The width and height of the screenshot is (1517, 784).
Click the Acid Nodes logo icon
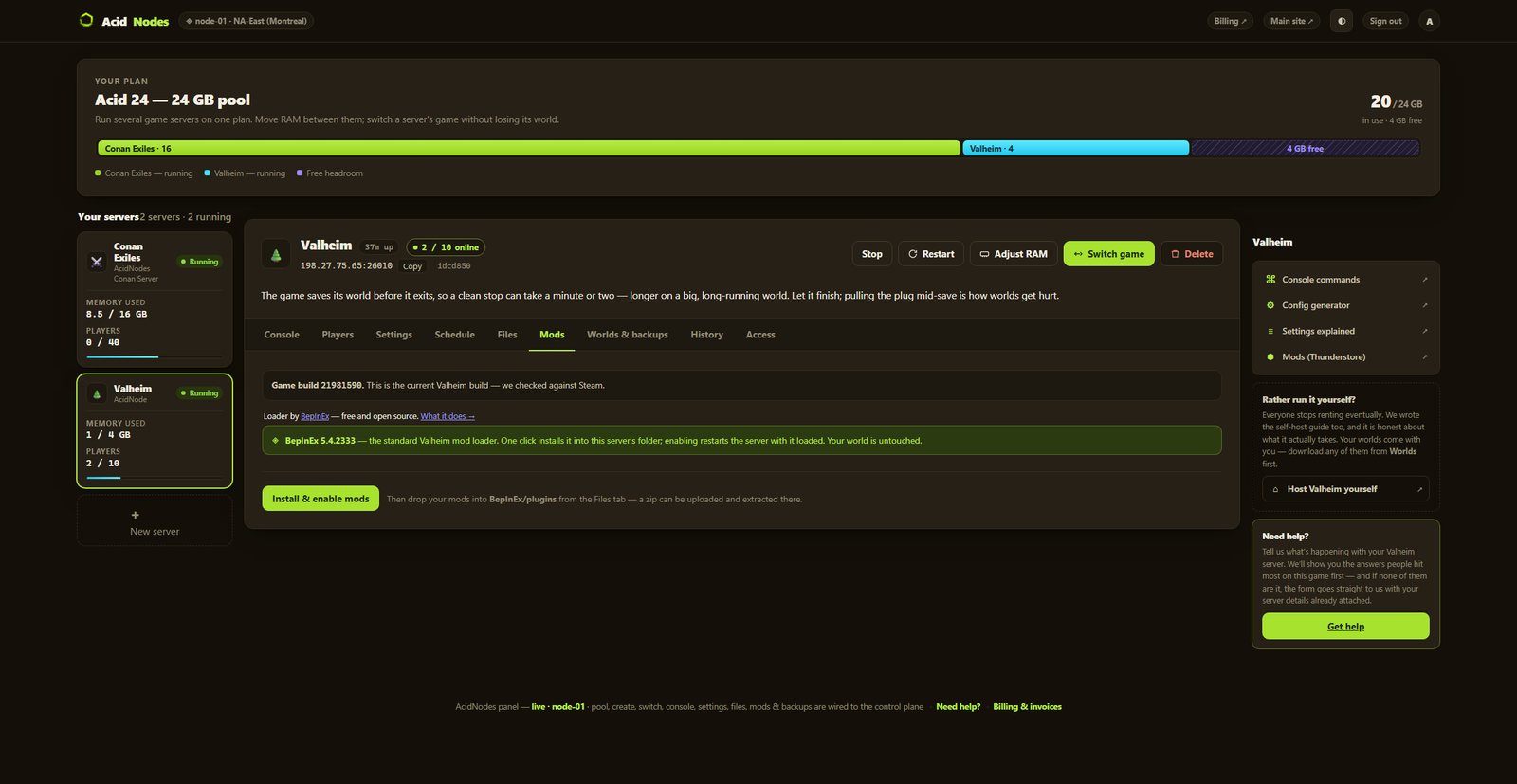coord(86,20)
